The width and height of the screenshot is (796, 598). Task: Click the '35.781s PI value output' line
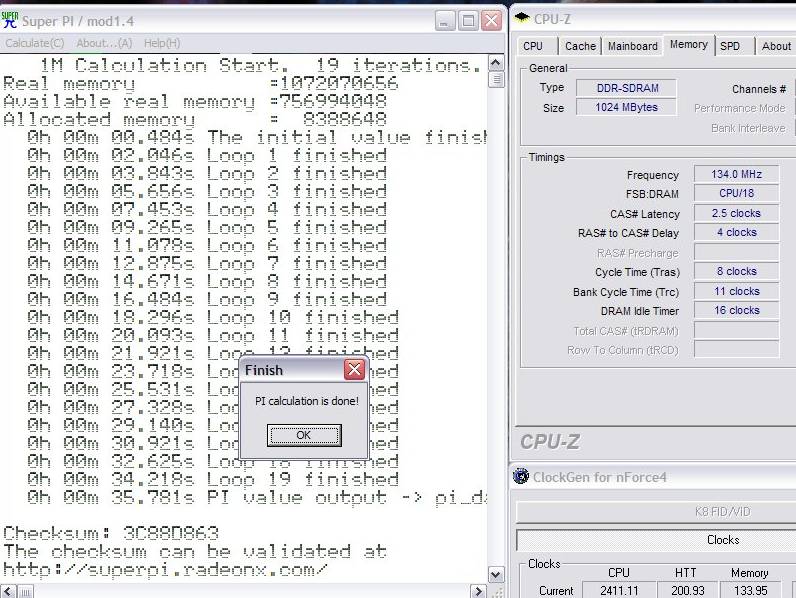click(x=257, y=497)
